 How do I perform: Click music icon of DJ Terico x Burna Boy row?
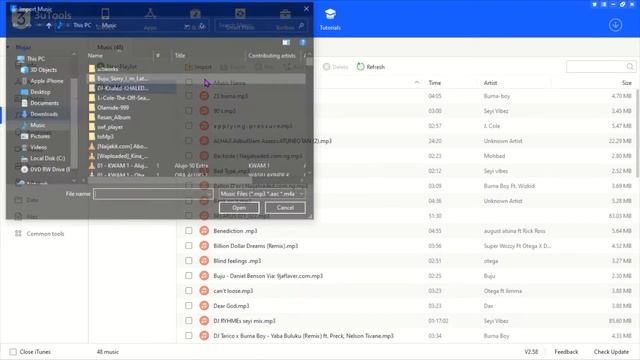point(204,336)
